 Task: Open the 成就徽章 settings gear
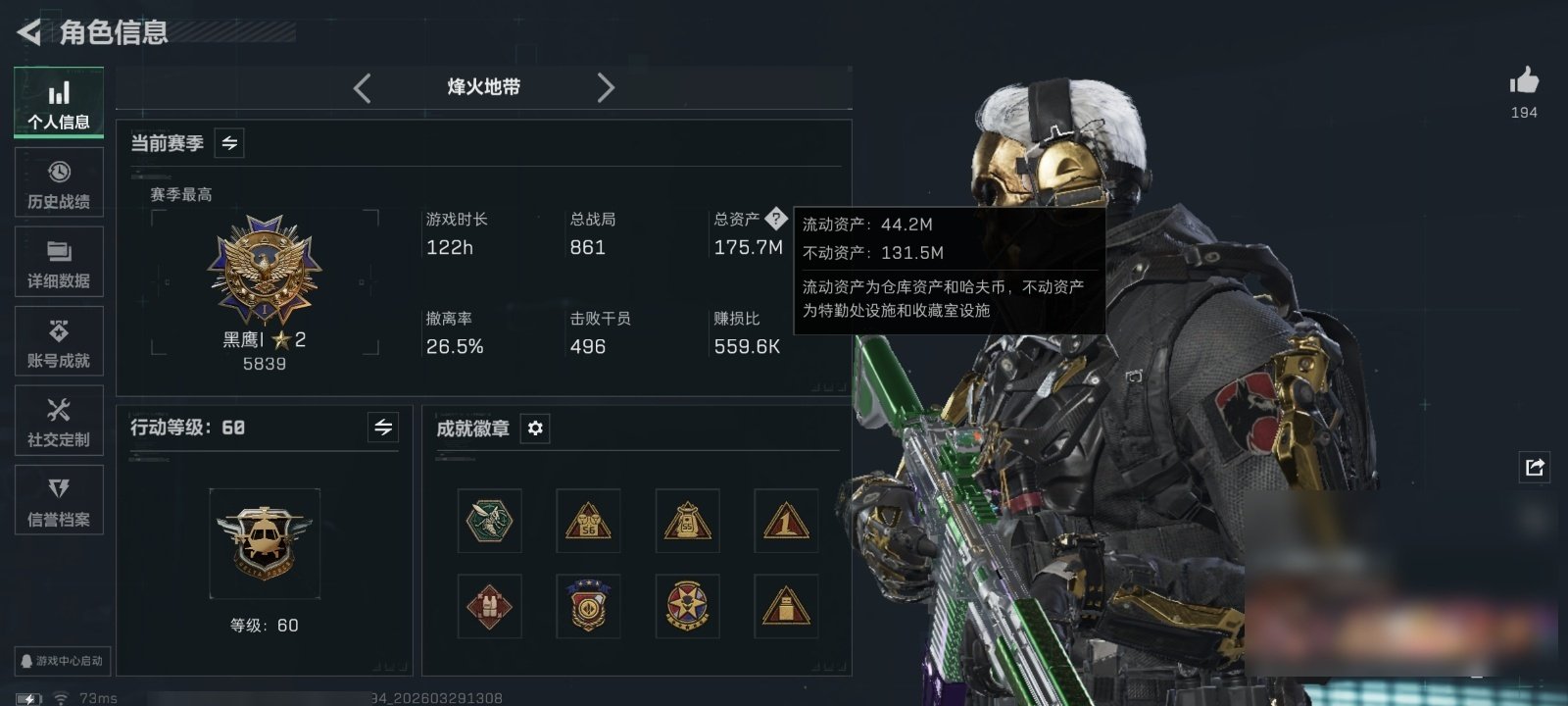click(535, 429)
